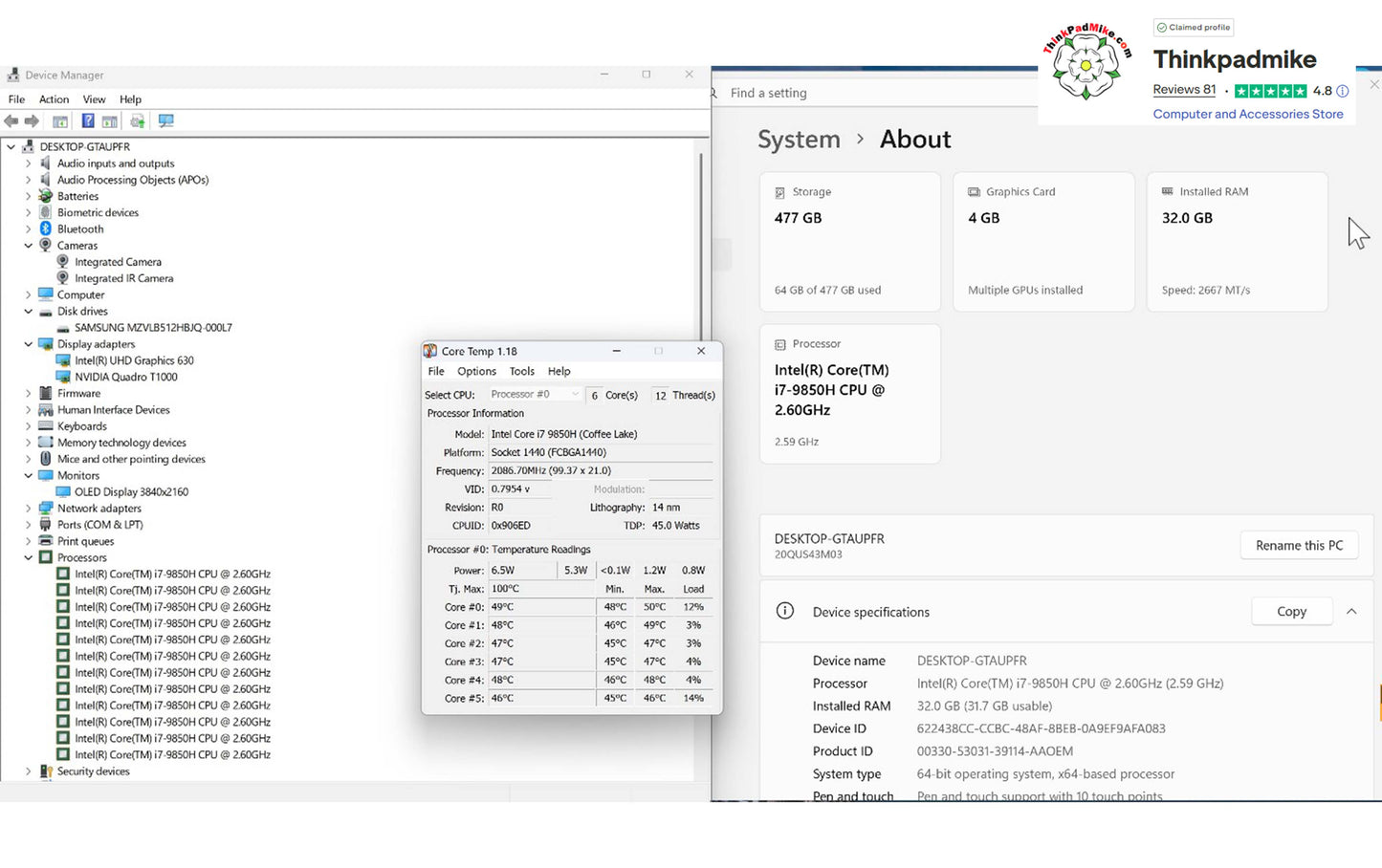Select the SAMSUNG MZVLB512HBJQ-000L7 disk drive

pyautogui.click(x=153, y=328)
